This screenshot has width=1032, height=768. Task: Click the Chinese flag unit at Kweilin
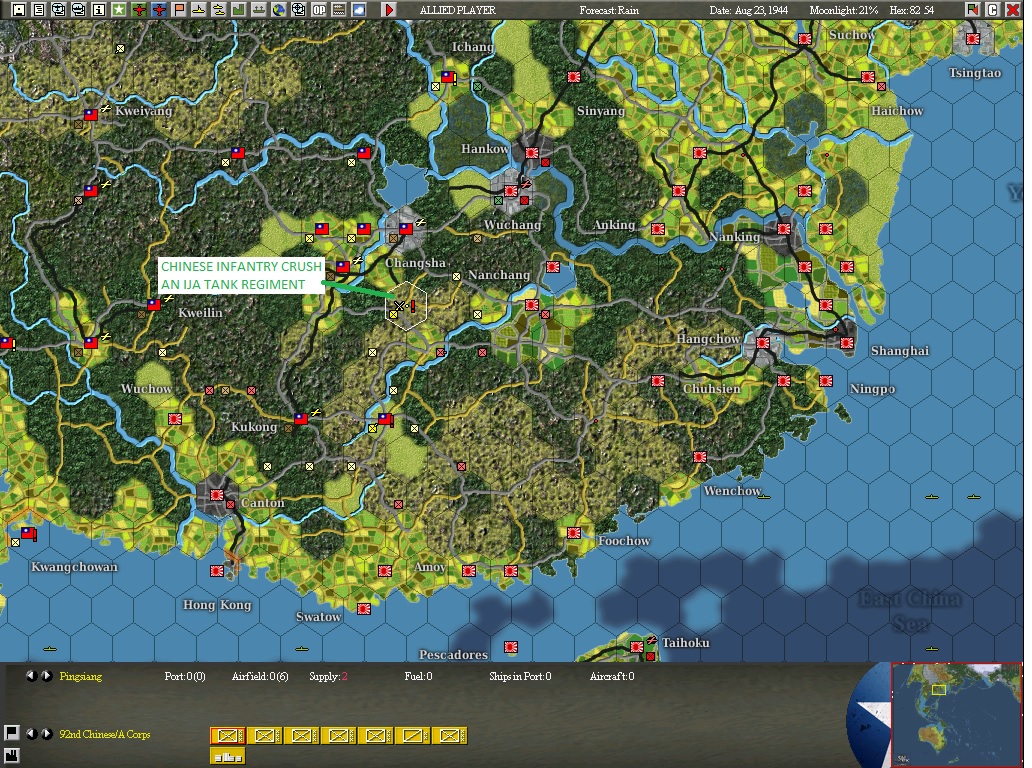pos(154,304)
